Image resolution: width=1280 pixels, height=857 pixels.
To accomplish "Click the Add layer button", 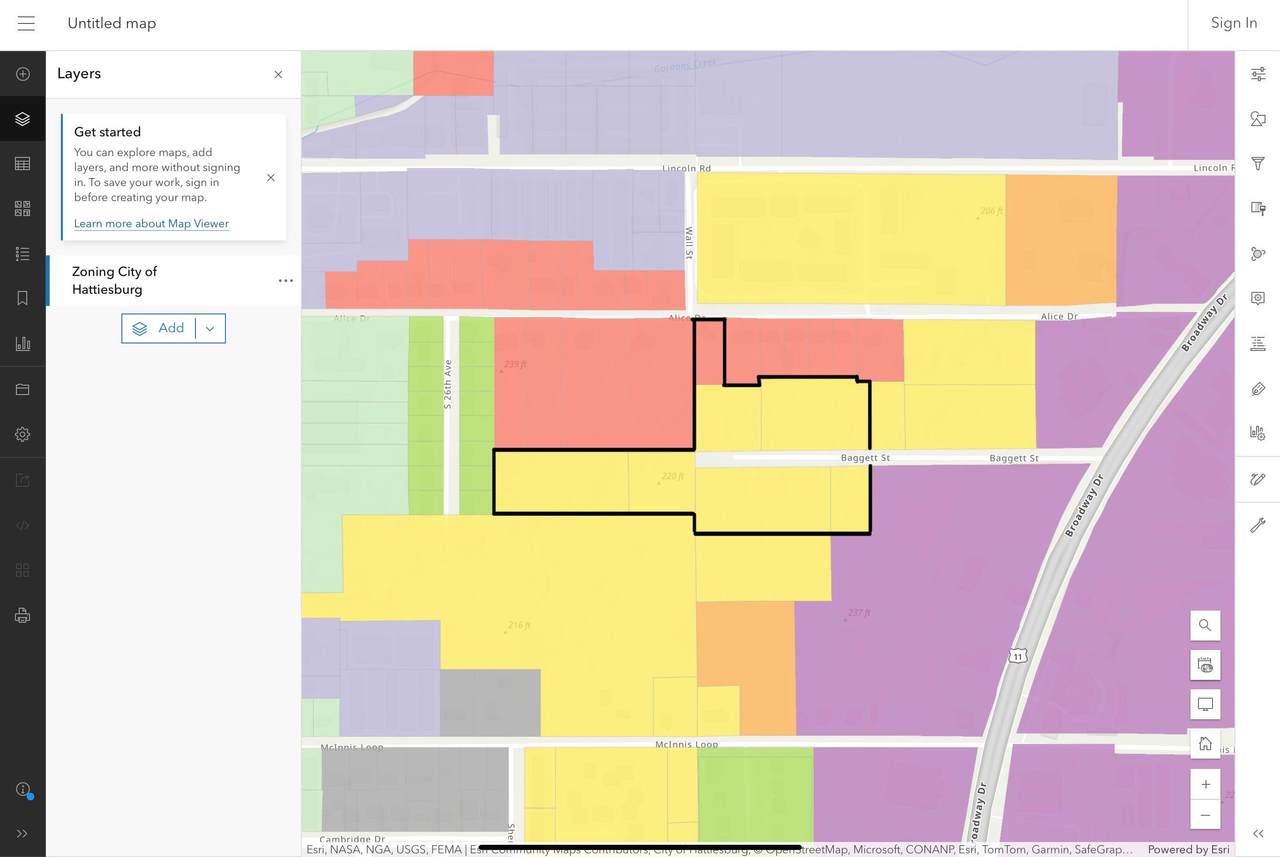I will pyautogui.click(x=159, y=329).
